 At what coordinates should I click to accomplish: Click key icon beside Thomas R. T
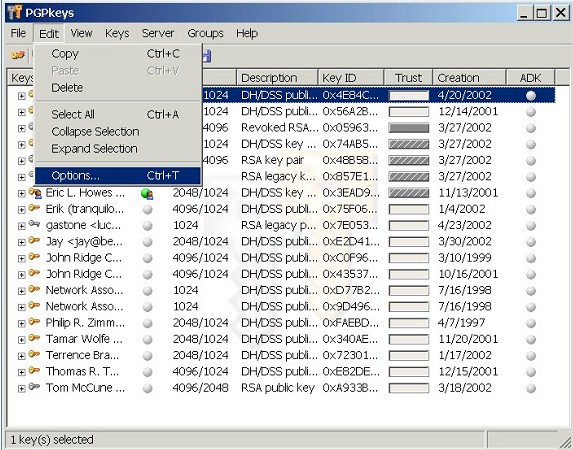tap(34, 370)
